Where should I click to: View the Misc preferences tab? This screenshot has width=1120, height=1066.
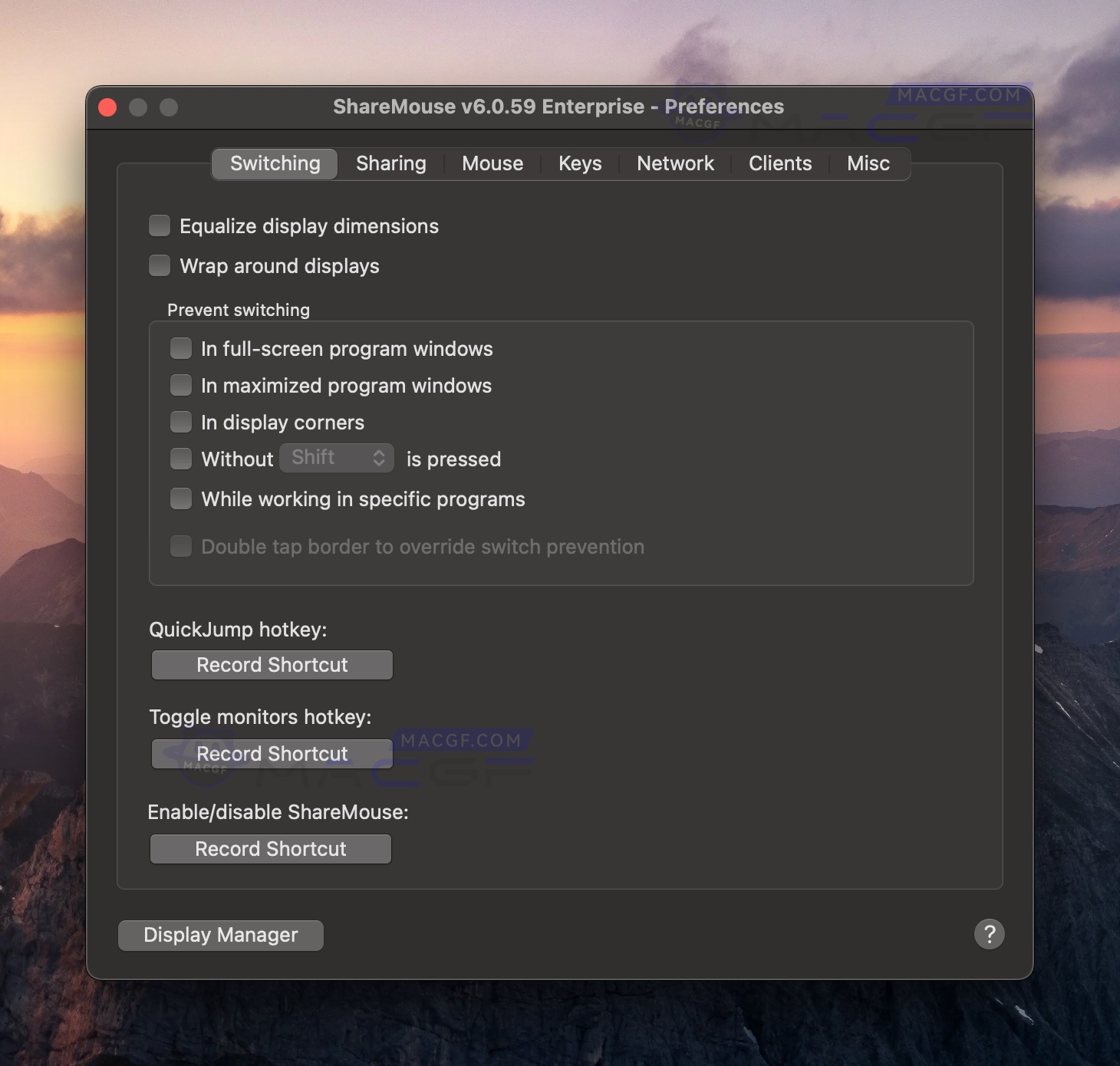[868, 163]
